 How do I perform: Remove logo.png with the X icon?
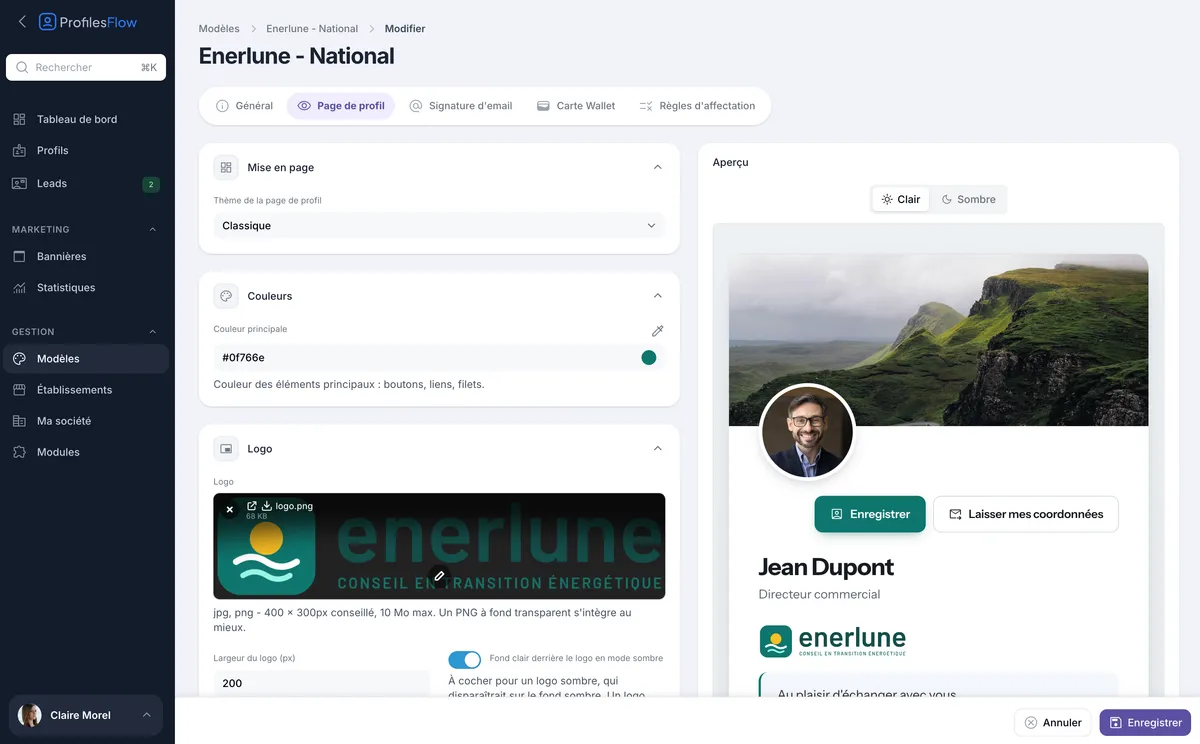229,509
